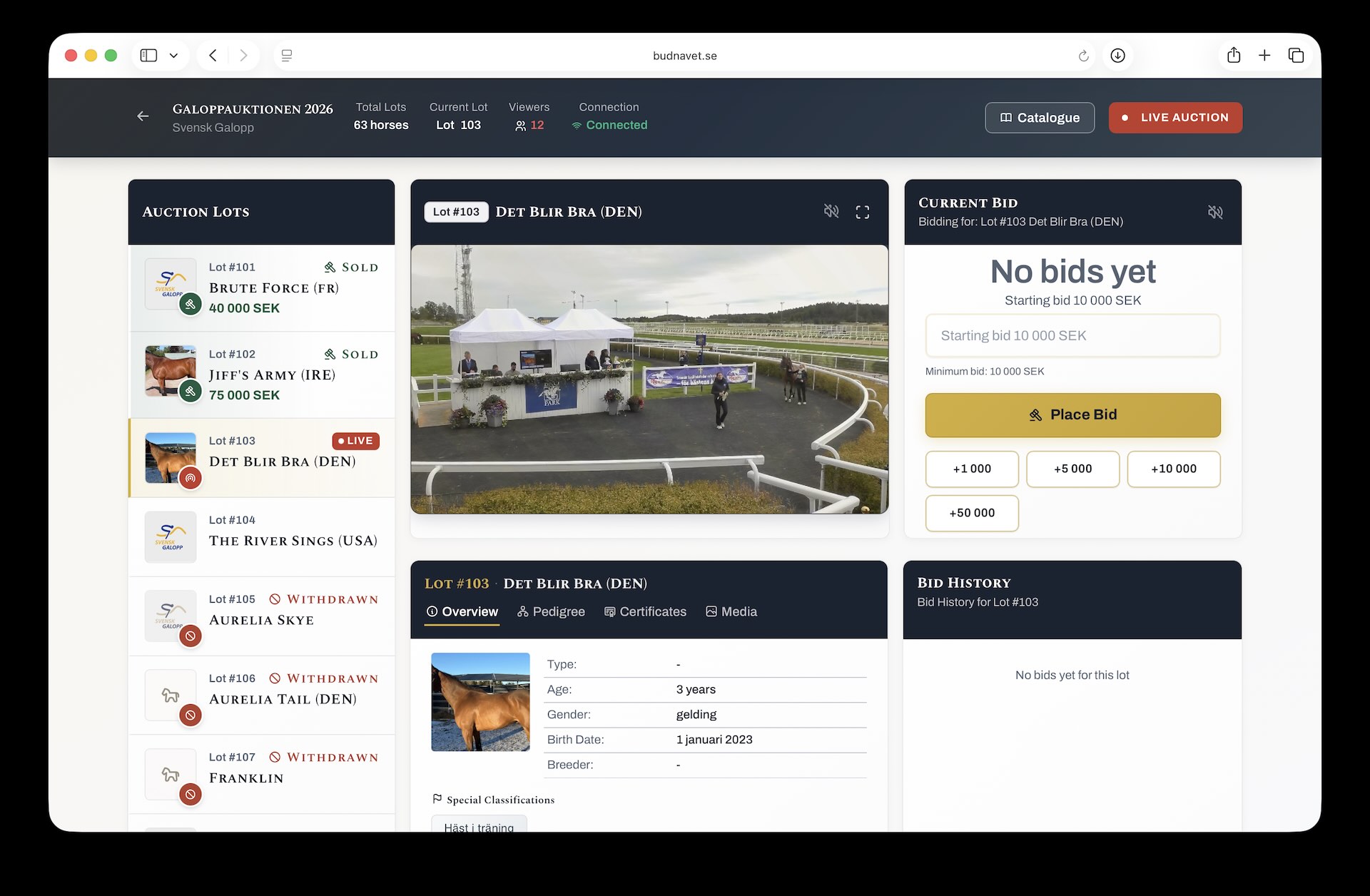Open a new Safari tab
The height and width of the screenshot is (896, 1370).
(1264, 56)
